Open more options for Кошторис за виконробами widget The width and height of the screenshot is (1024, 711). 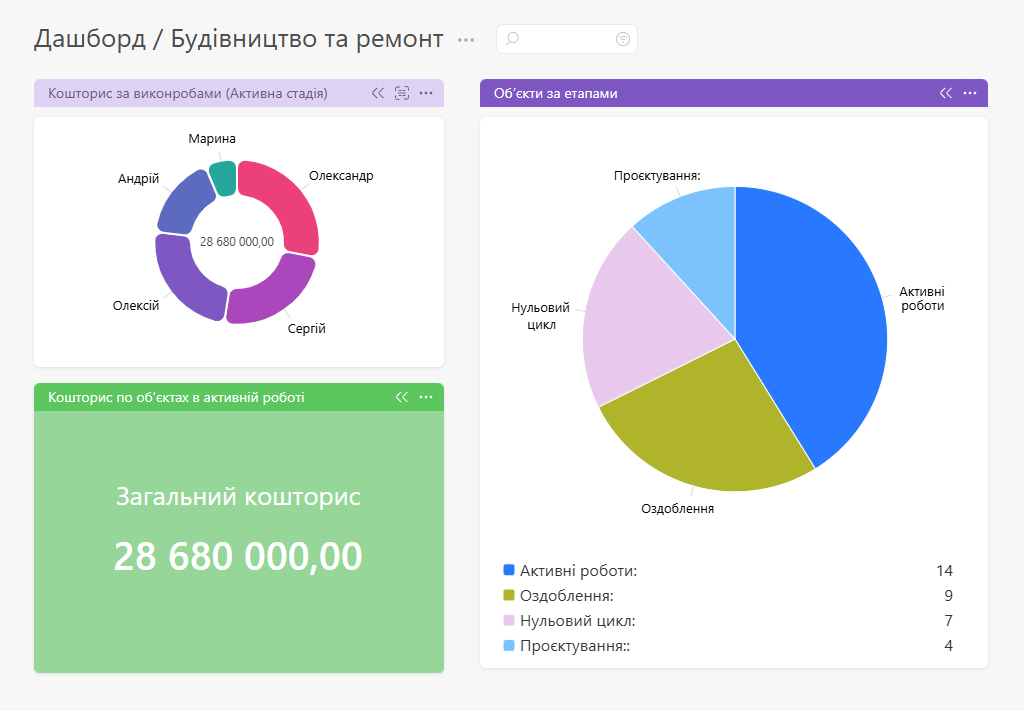(x=426, y=93)
